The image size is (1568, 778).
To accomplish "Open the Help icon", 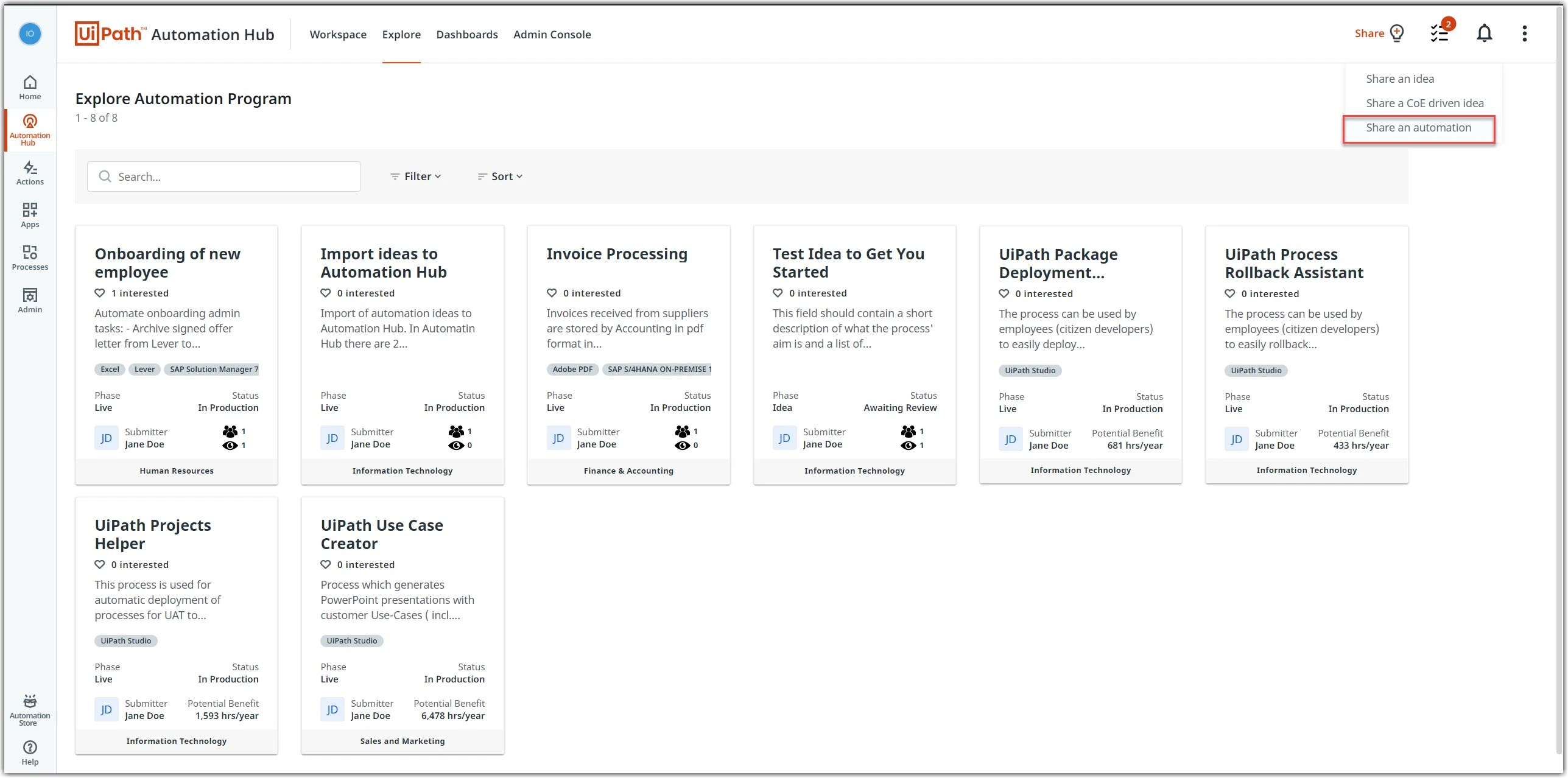I will (x=30, y=753).
